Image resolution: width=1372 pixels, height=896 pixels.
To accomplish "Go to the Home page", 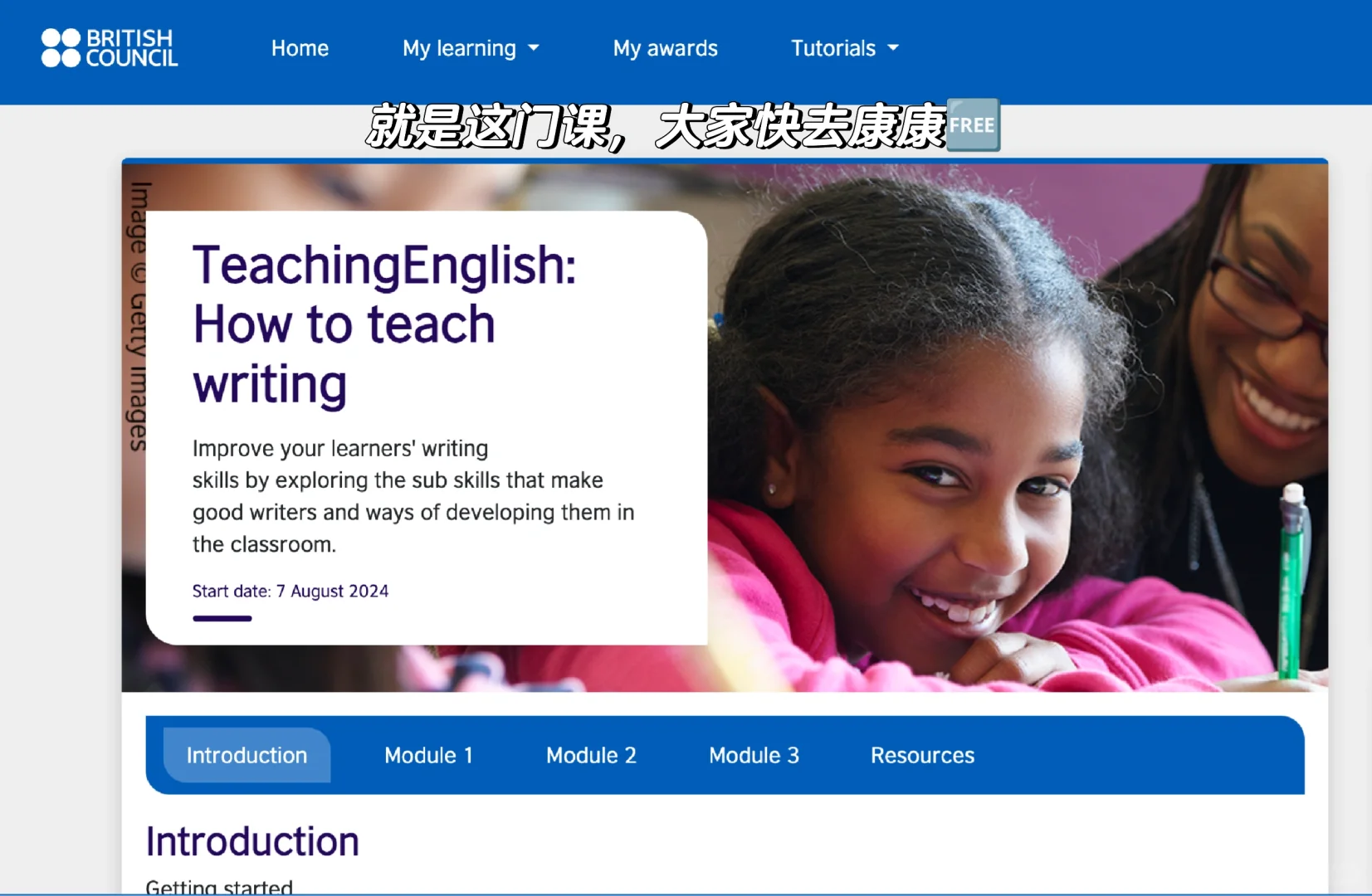I will (300, 48).
